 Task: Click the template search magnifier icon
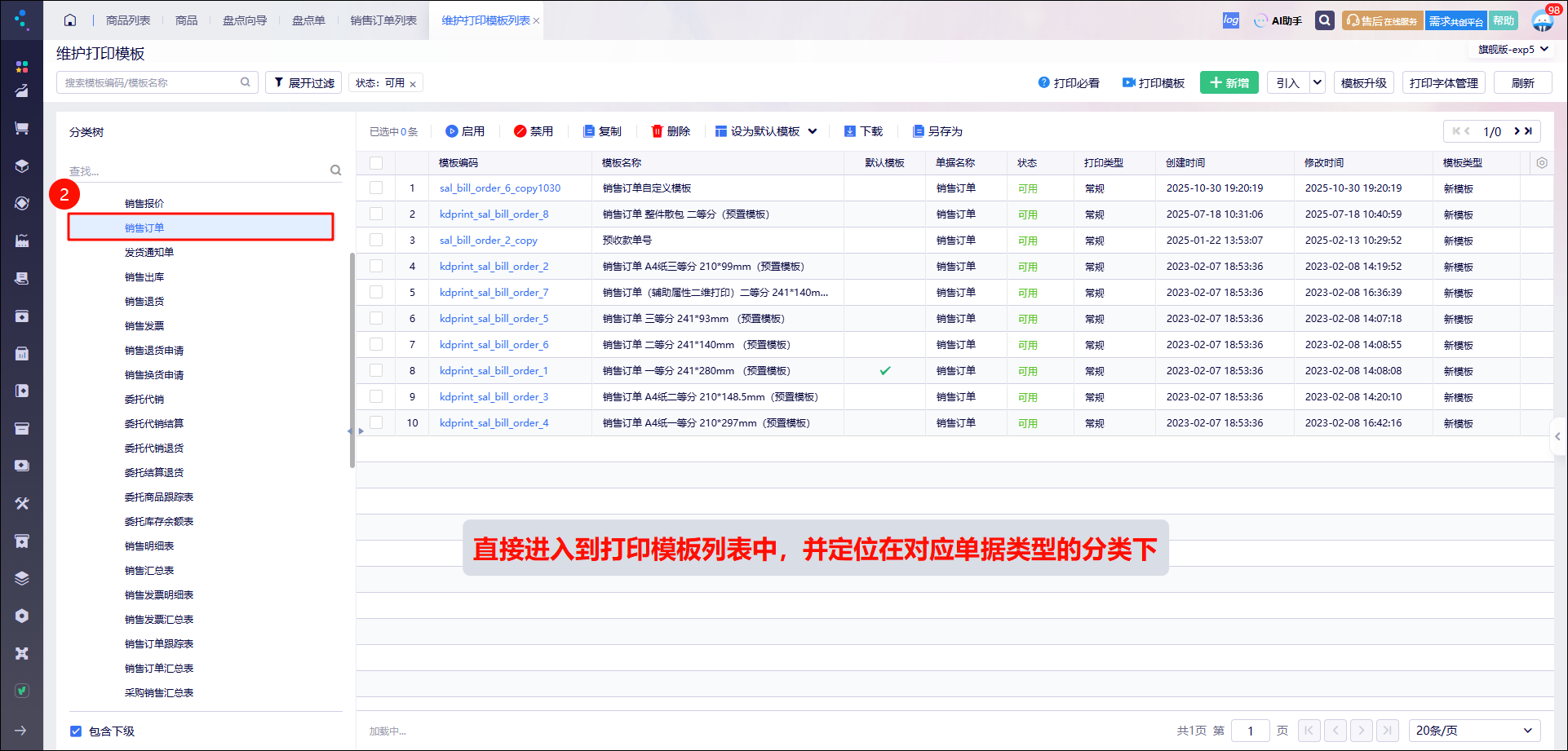(x=245, y=82)
